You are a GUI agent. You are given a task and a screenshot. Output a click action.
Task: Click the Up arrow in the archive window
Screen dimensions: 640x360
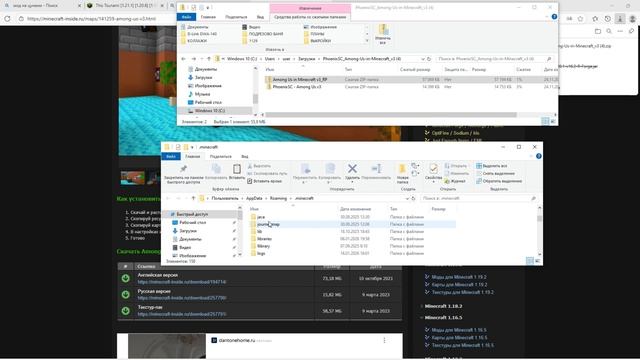(x=209, y=59)
